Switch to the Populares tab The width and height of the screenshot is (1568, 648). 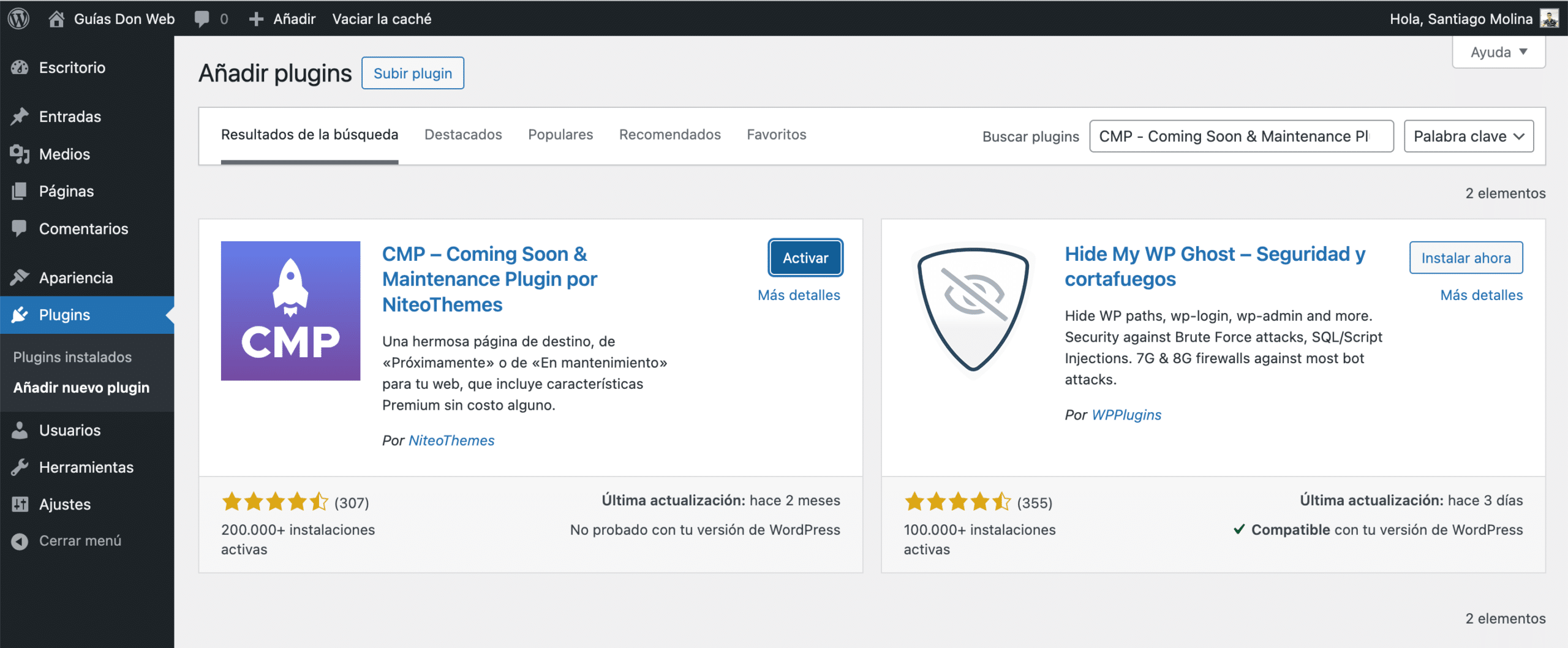click(x=560, y=134)
